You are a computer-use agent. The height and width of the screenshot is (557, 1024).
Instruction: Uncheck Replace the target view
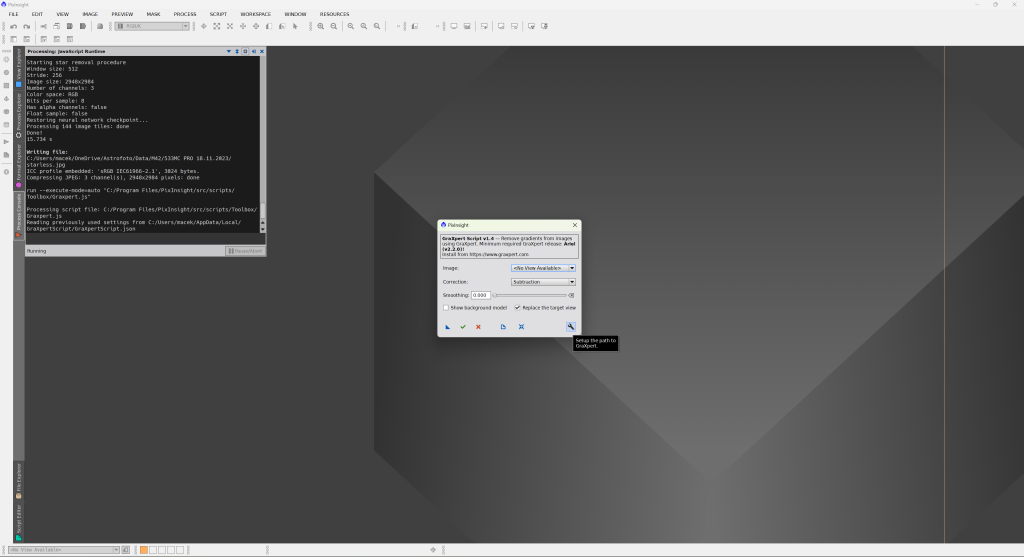tap(517, 308)
